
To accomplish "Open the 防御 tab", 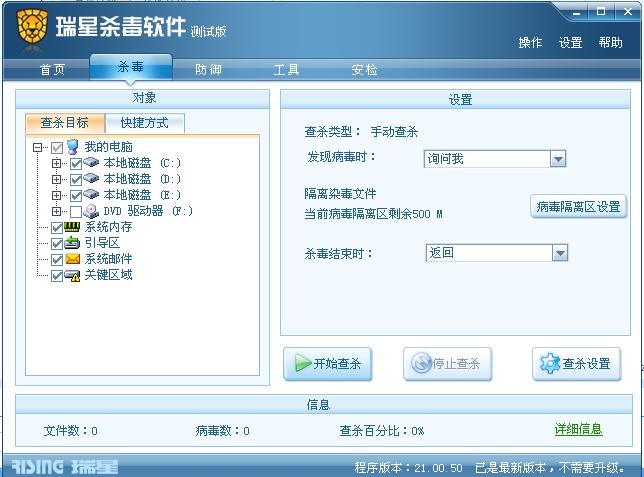I will pyautogui.click(x=208, y=69).
